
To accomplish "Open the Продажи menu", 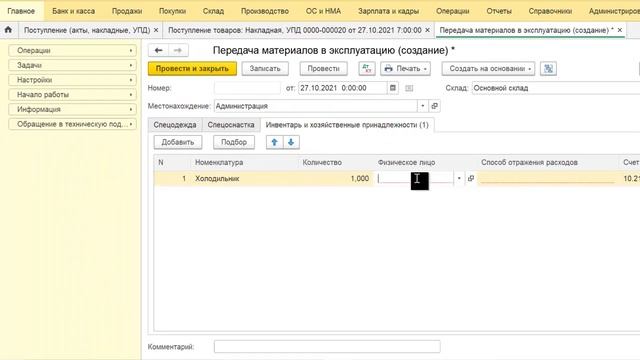I will click(127, 11).
